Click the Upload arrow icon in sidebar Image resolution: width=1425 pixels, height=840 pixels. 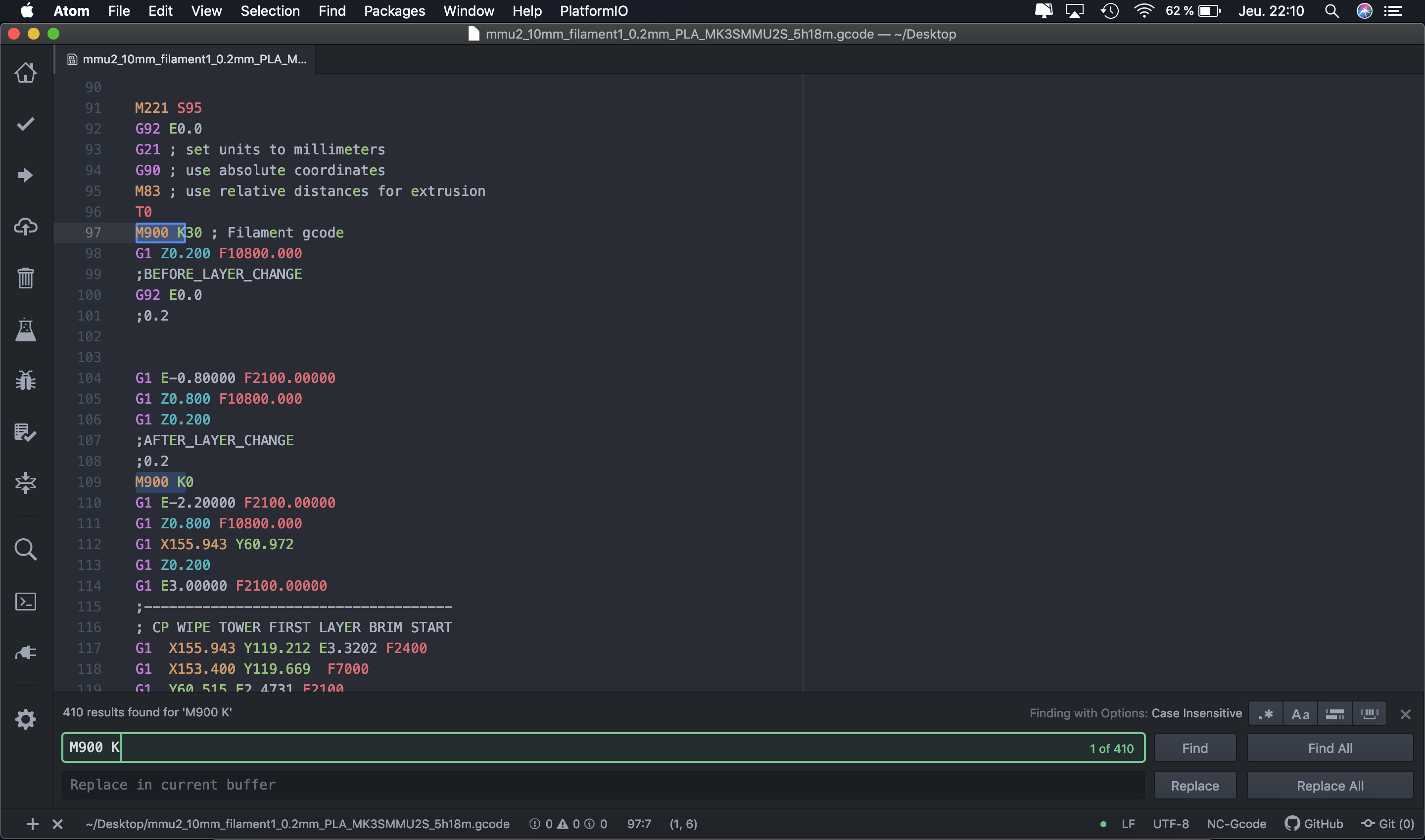point(25,174)
